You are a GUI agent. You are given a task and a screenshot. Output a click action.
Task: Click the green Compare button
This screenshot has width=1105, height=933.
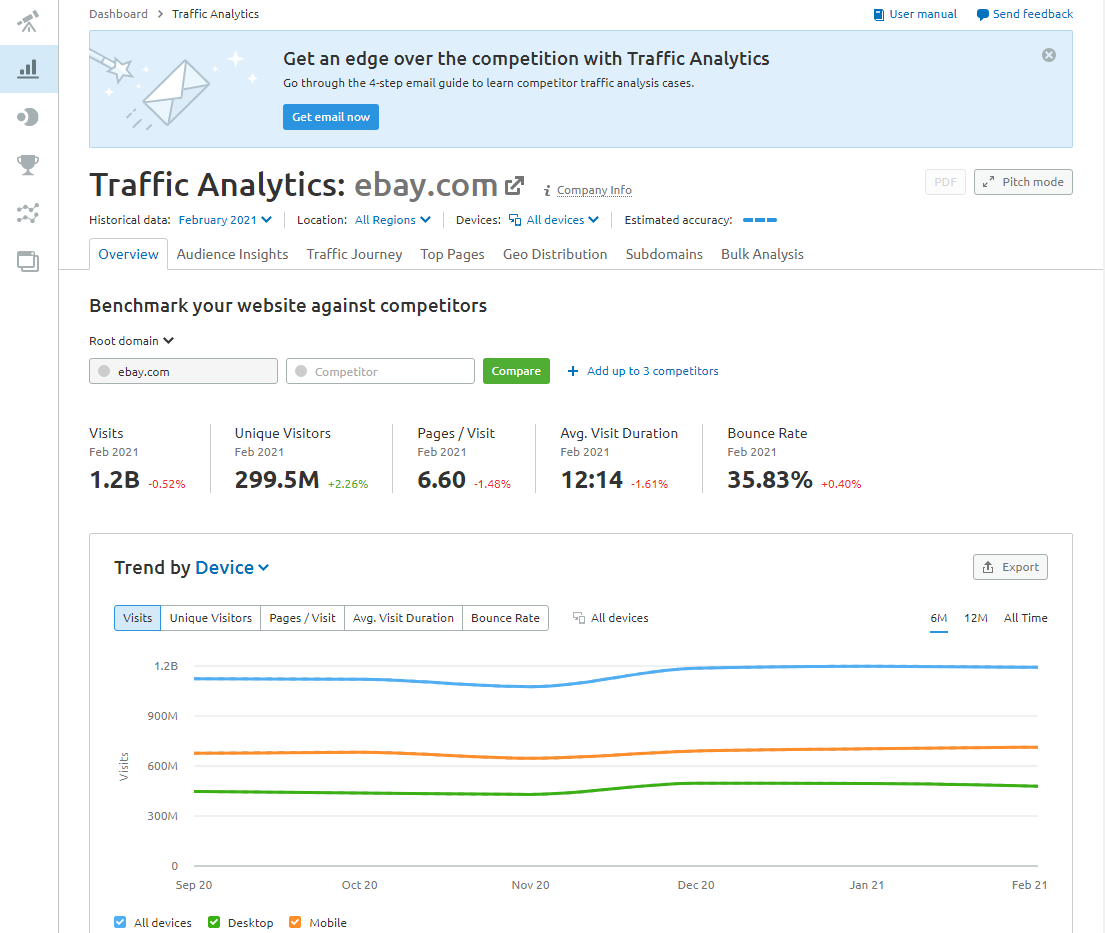[516, 371]
